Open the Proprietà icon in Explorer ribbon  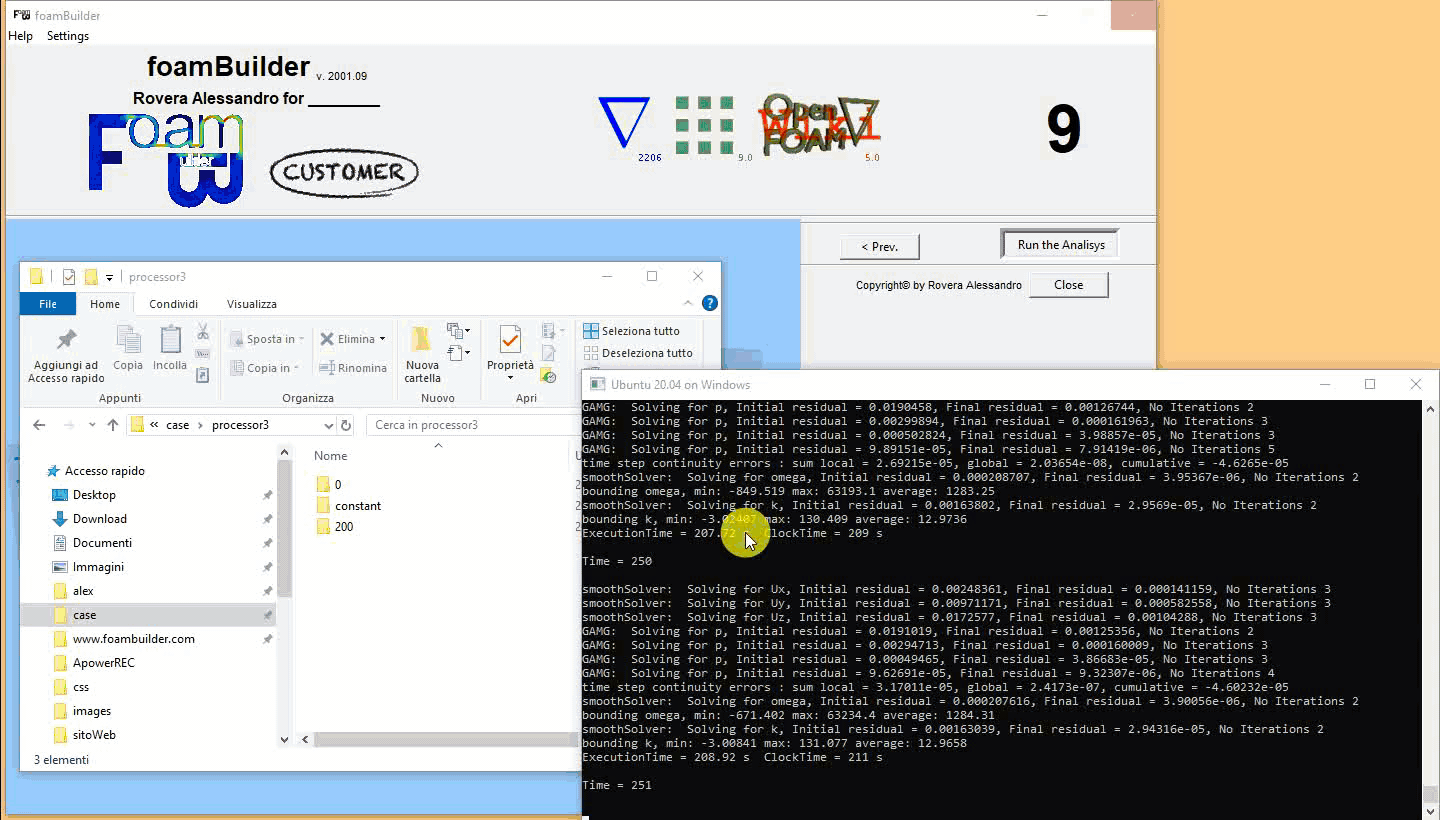point(510,340)
